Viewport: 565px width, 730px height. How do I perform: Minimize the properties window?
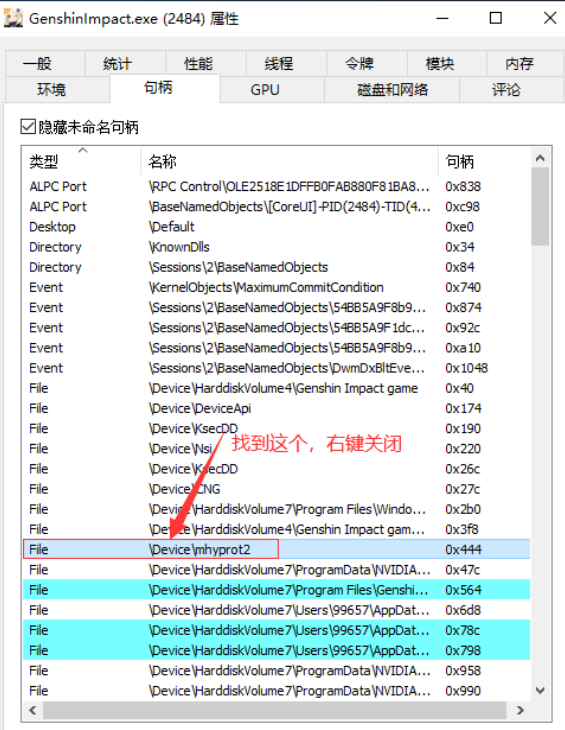point(442,18)
